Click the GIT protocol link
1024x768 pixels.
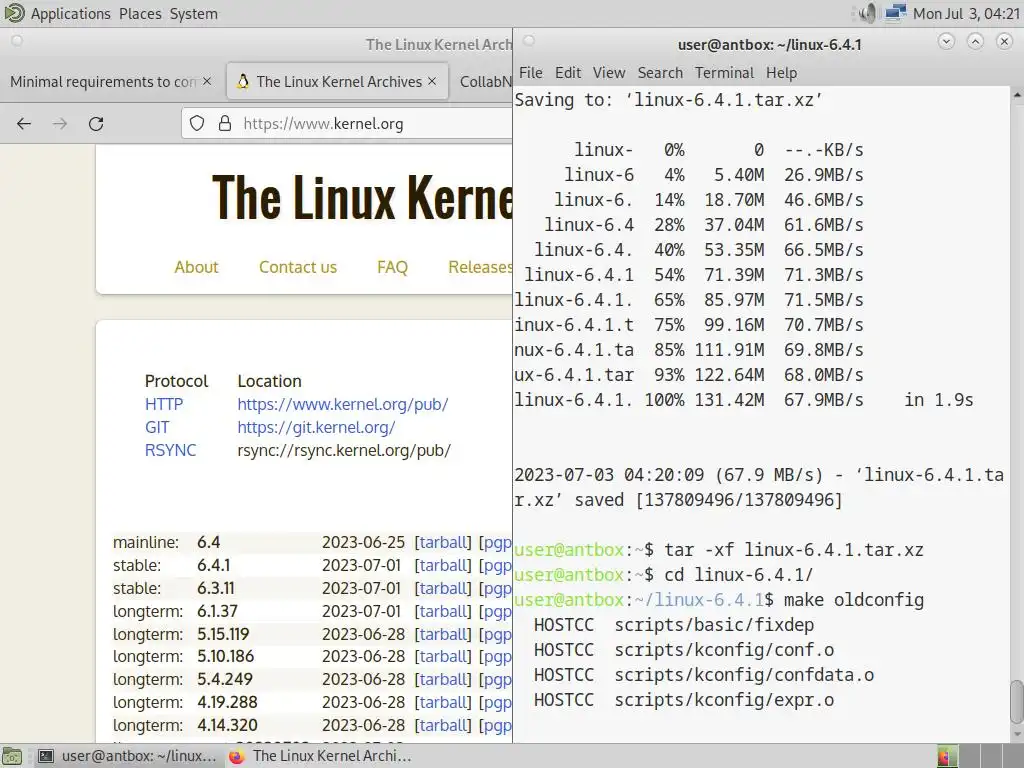pyautogui.click(x=157, y=427)
